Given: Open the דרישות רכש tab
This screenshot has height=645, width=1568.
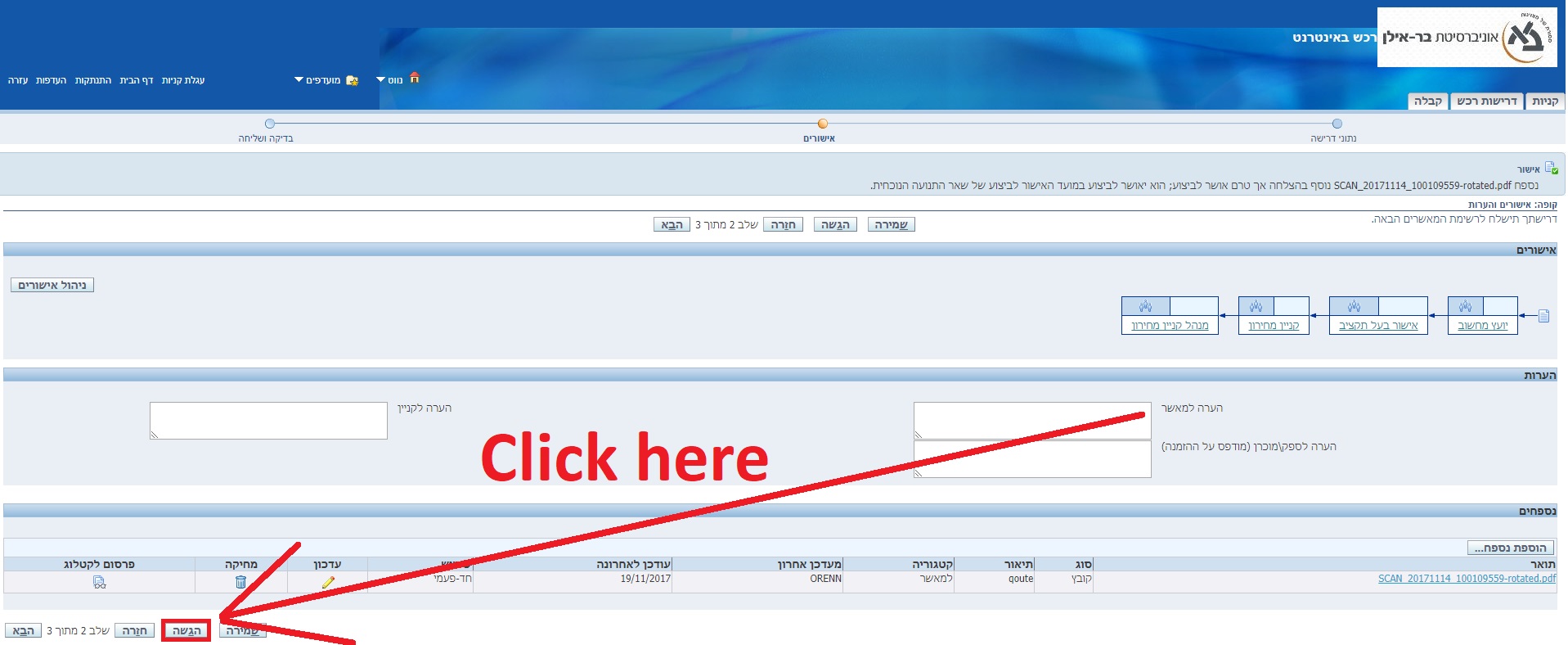Looking at the screenshot, I should pyautogui.click(x=1486, y=101).
